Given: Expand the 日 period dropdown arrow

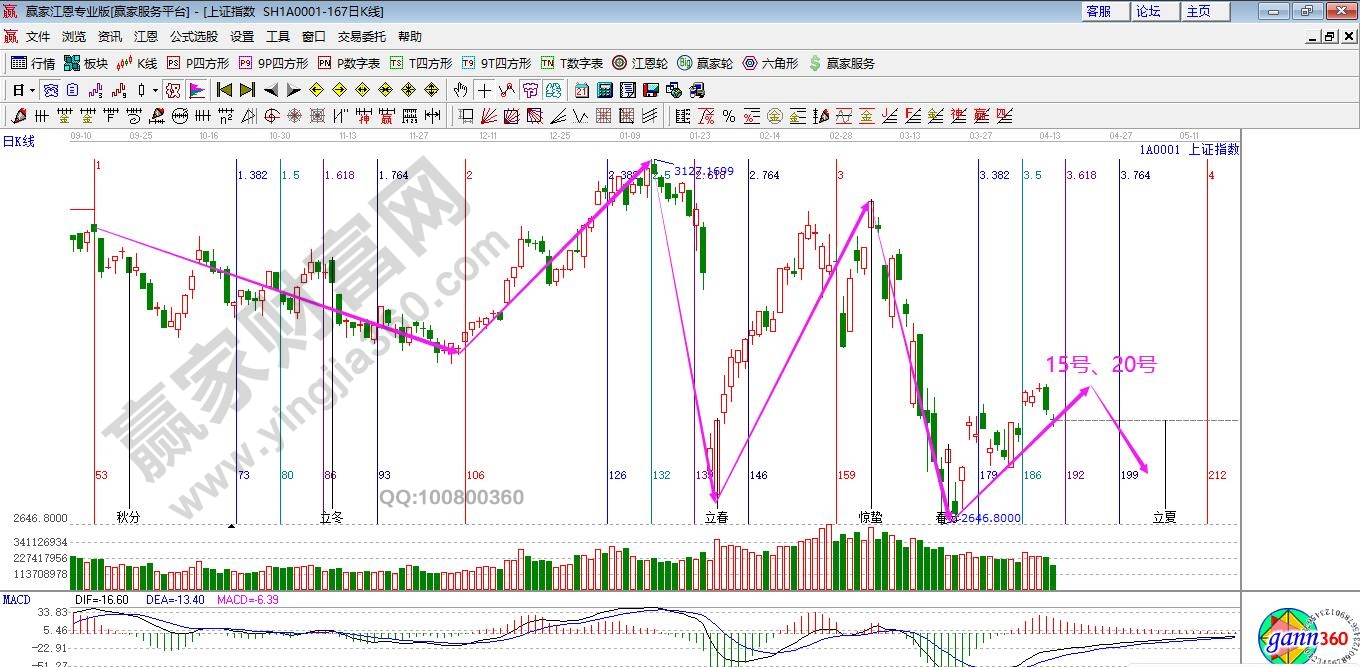Looking at the screenshot, I should [x=32, y=90].
